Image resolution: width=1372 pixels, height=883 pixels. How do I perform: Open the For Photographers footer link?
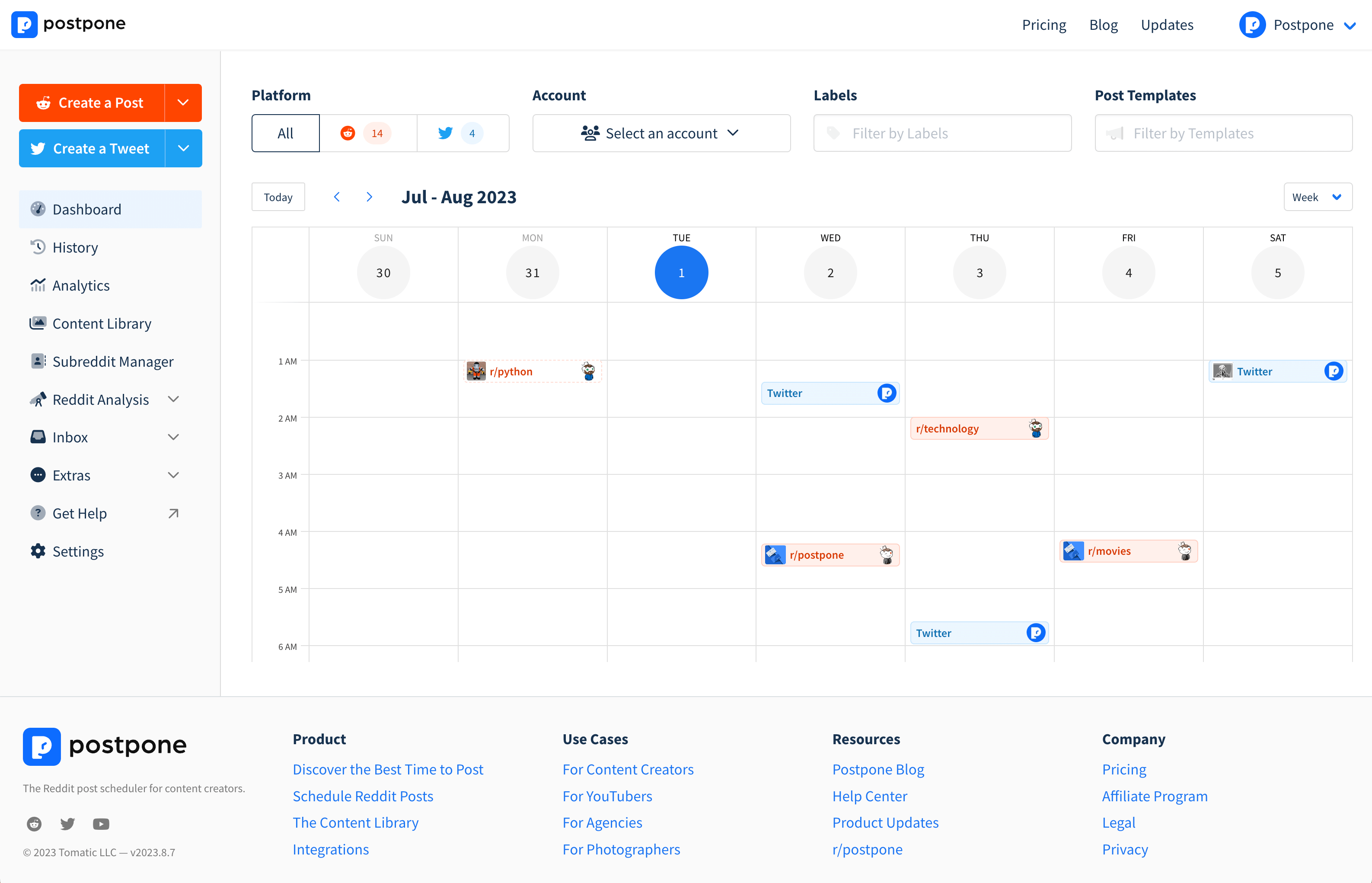pyautogui.click(x=621, y=849)
